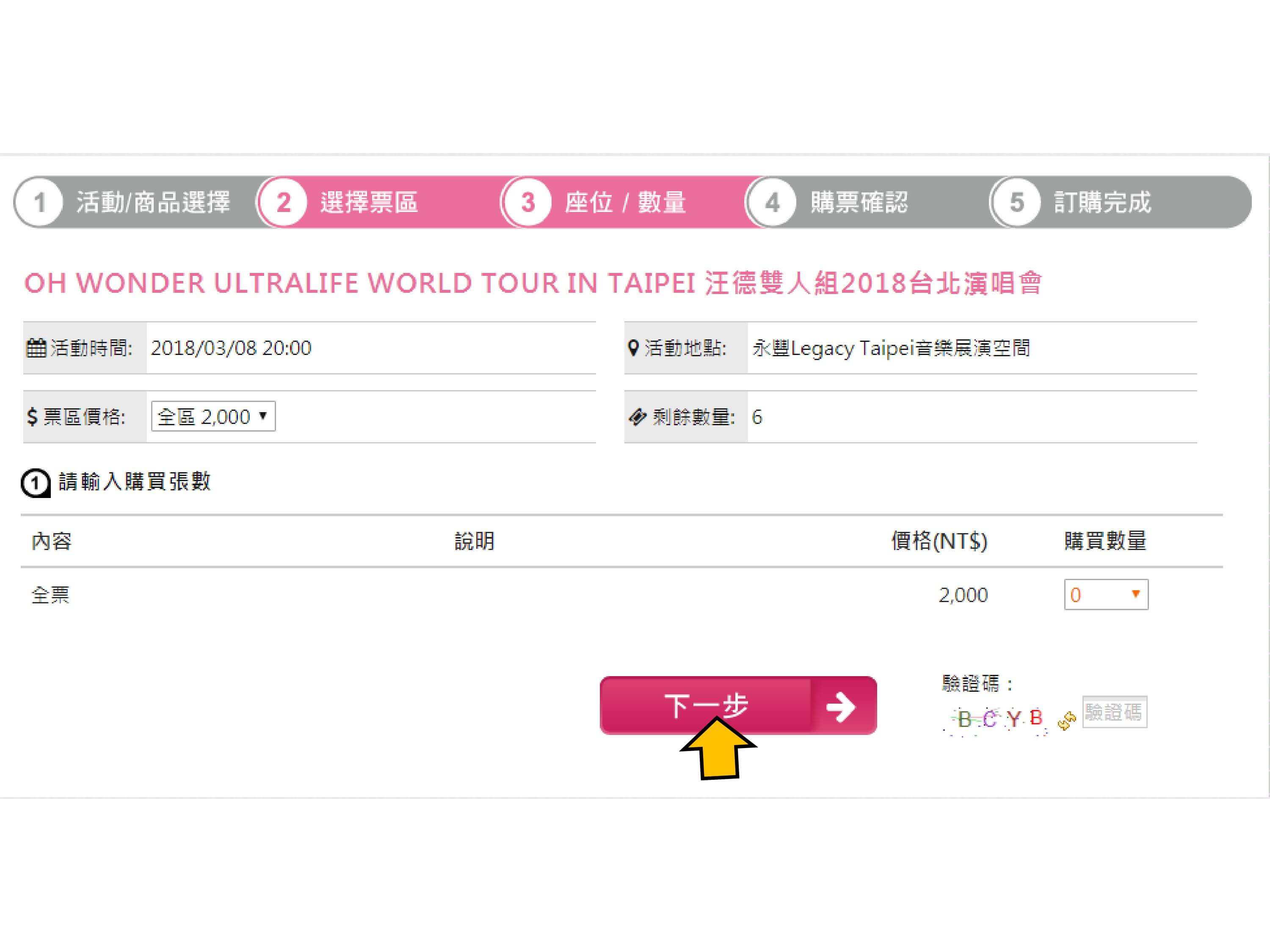Screen dimensions: 1270x952
Task: Go to step 1 活動/商品選擇
Action: click(153, 202)
